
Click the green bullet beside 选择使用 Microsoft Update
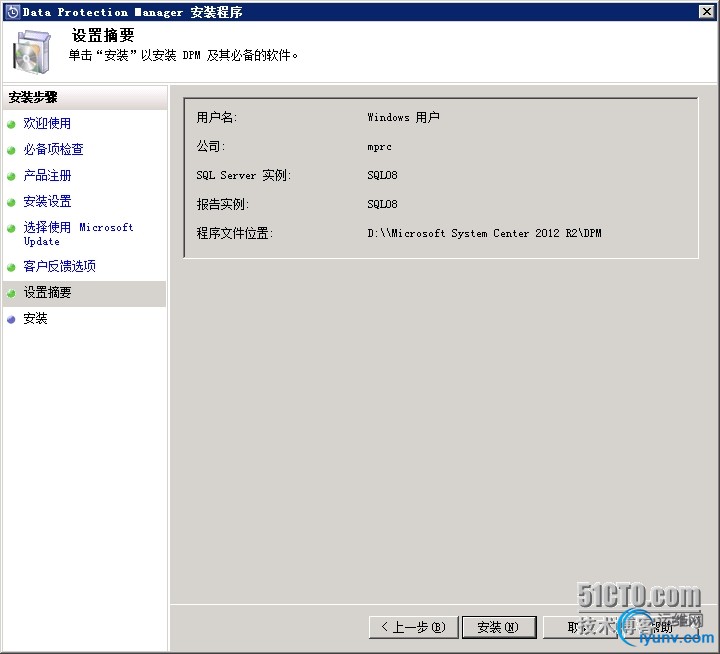coord(11,228)
